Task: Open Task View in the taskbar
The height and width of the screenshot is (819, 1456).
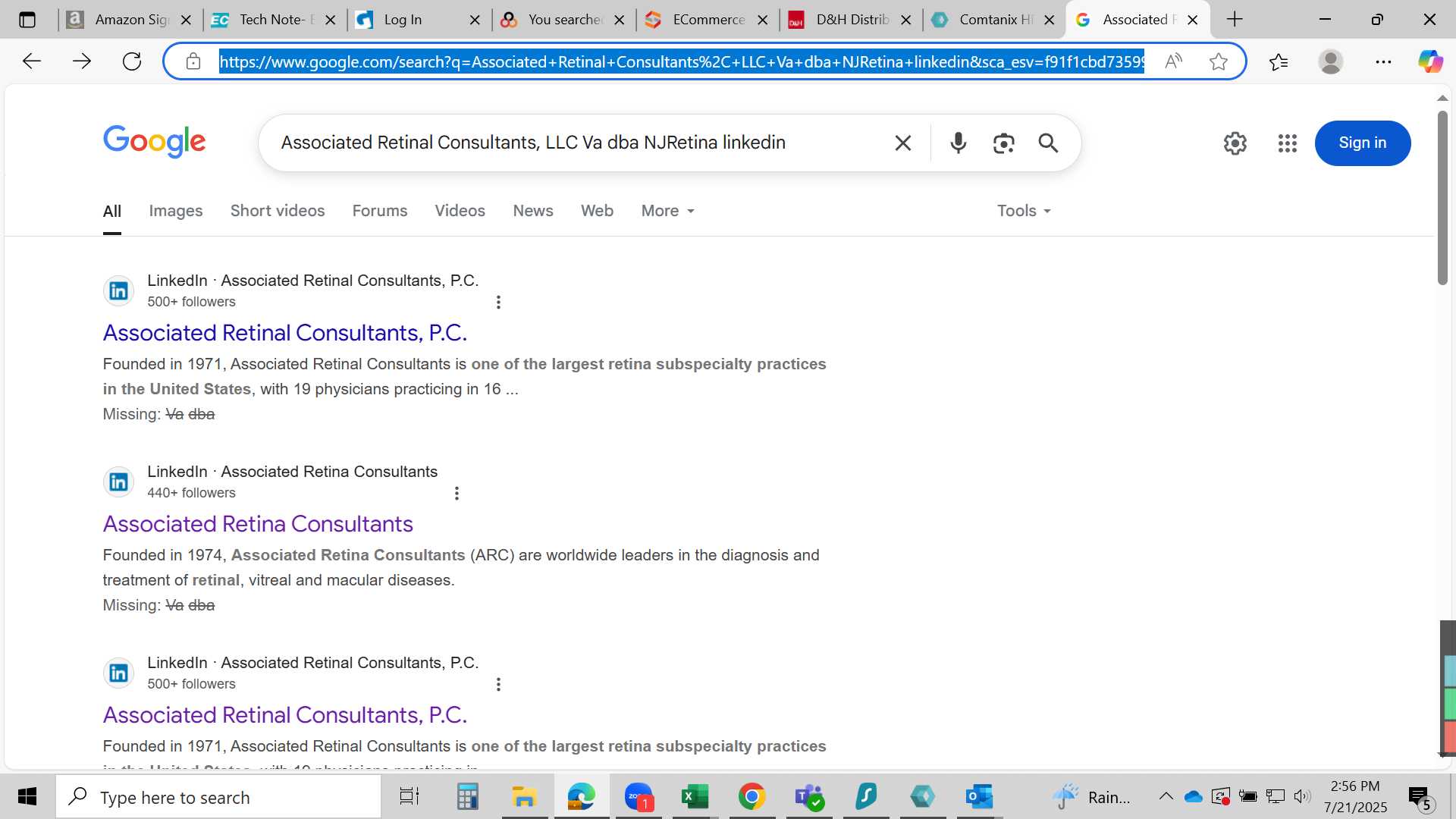Action: [409, 797]
